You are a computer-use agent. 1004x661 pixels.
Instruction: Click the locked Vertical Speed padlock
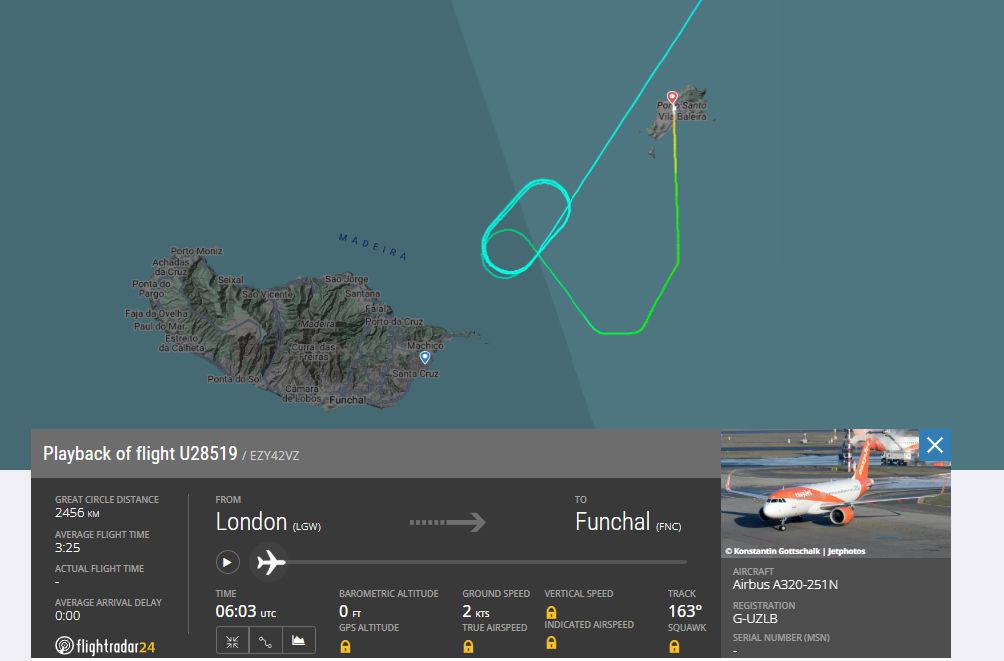click(551, 612)
